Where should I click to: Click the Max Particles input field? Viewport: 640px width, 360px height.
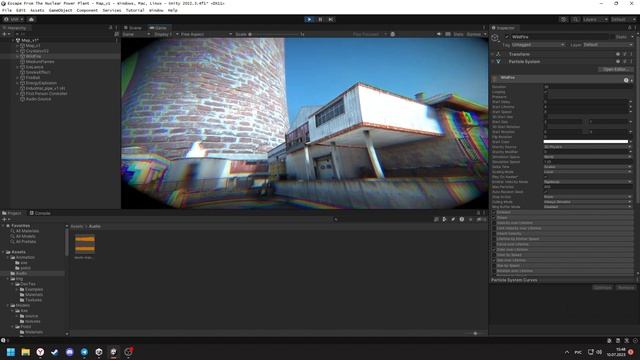[588, 187]
